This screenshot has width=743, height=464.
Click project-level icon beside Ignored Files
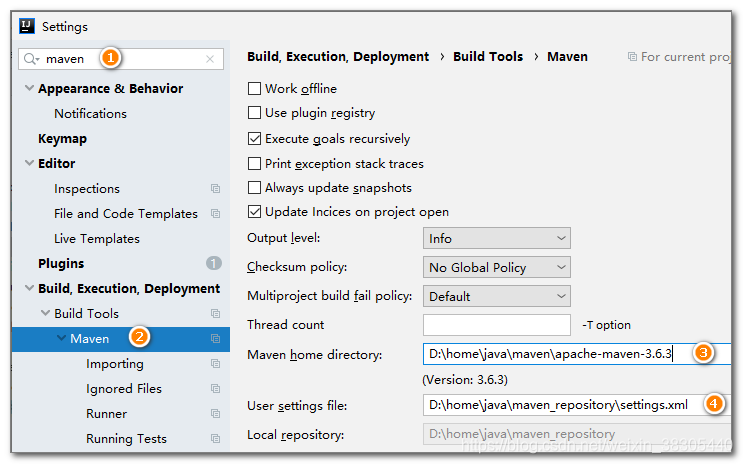point(216,389)
